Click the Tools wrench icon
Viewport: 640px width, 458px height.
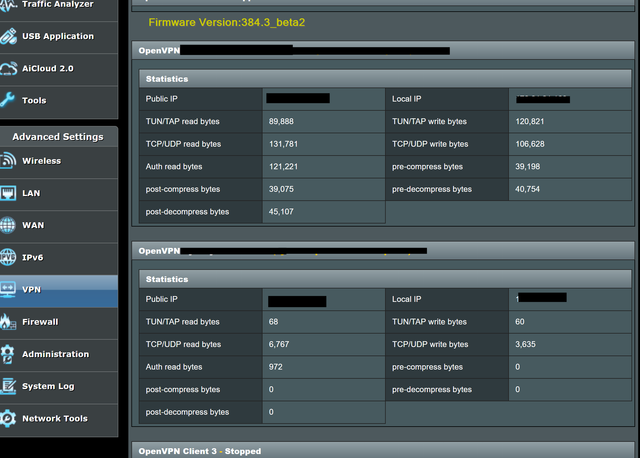pos(7,100)
